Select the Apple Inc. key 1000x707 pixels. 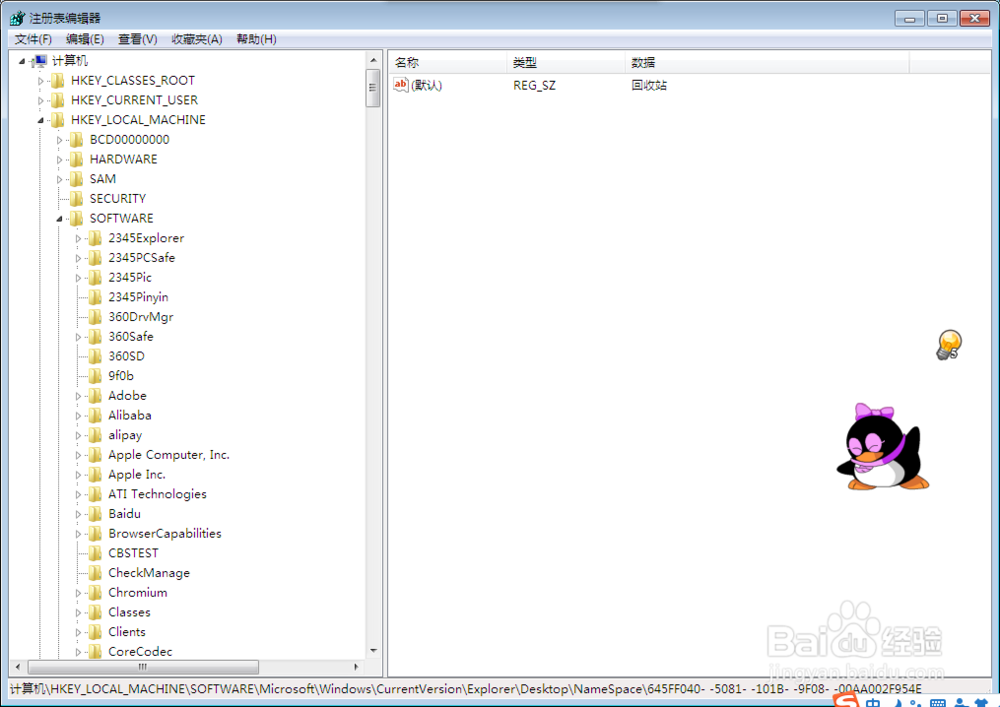137,475
